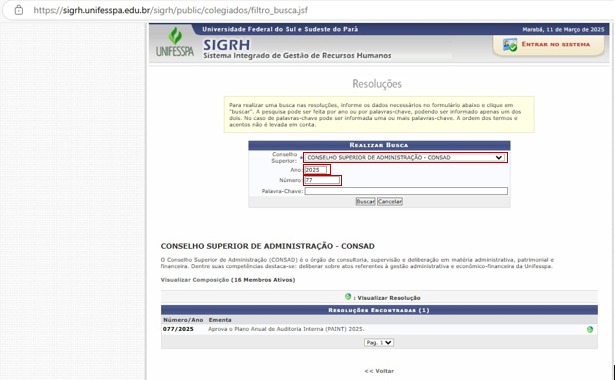The height and width of the screenshot is (380, 615).
Task: Click the Número field containing 77
Action: pos(322,180)
